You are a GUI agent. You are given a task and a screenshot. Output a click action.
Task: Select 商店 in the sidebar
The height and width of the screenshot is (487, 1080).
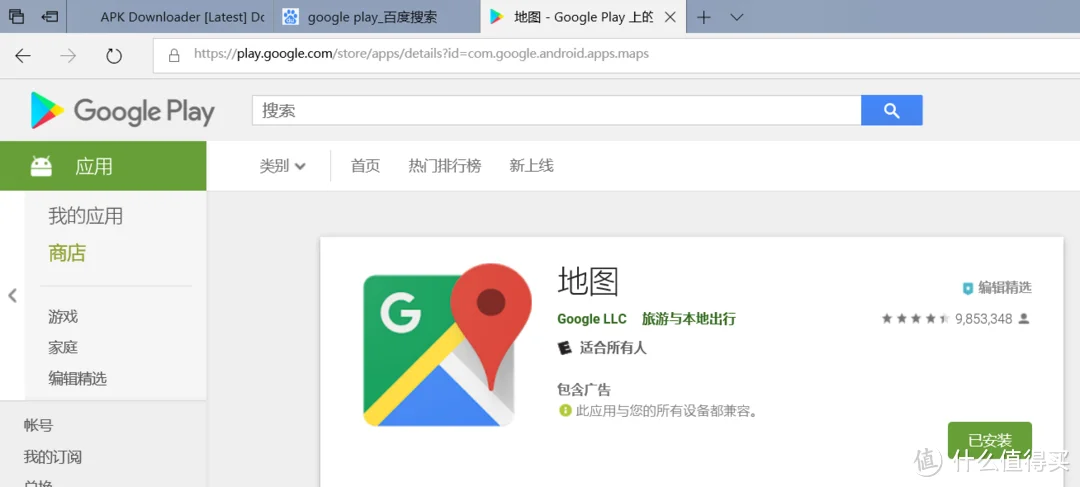[67, 253]
